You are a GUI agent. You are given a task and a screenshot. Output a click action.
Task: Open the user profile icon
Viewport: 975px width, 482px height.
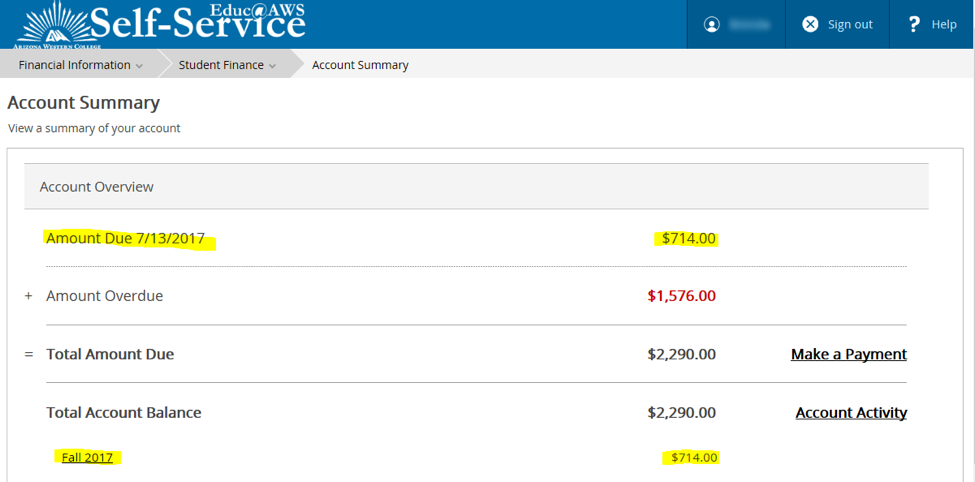coord(711,24)
